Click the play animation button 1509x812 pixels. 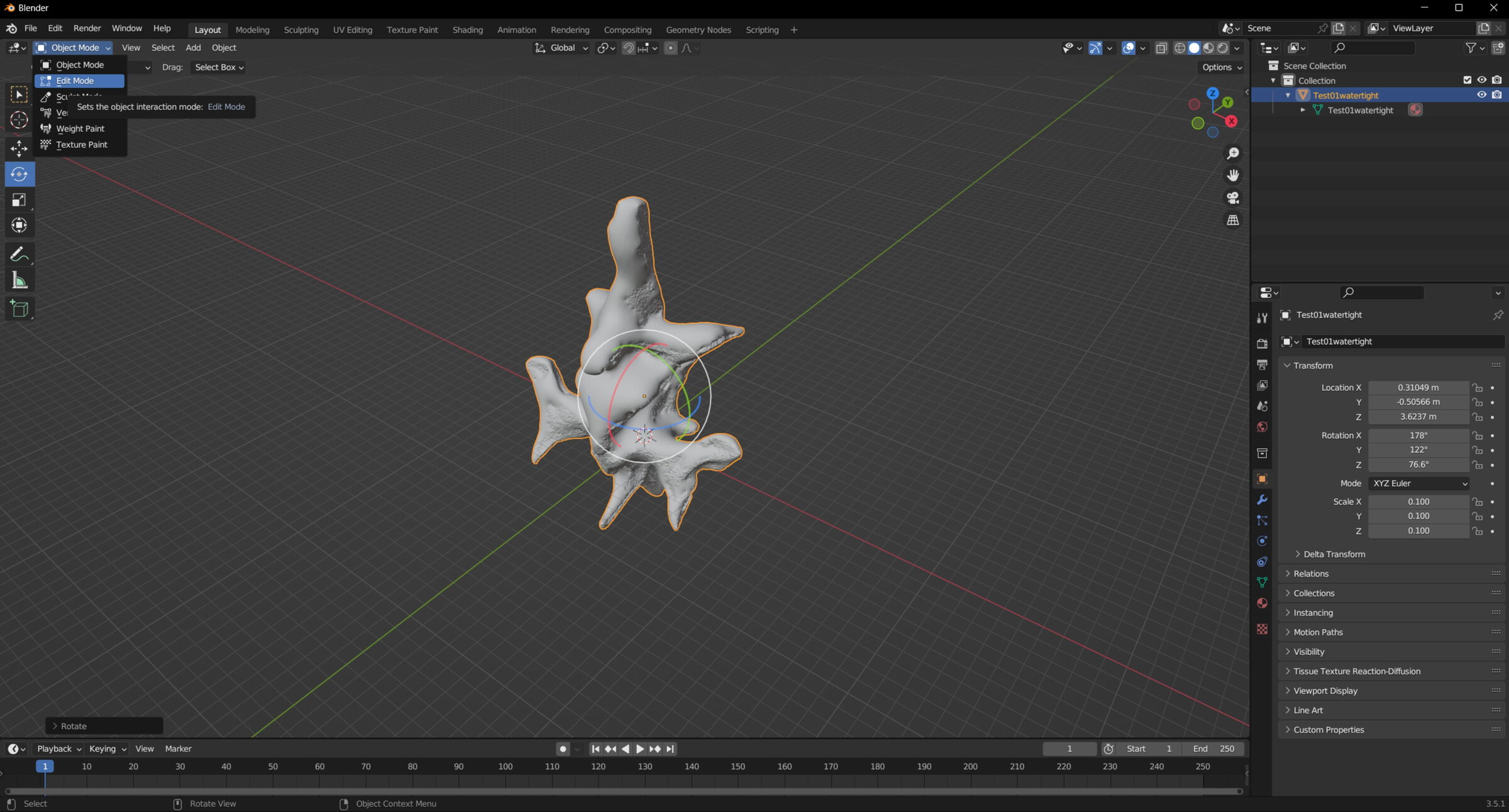(x=640, y=749)
